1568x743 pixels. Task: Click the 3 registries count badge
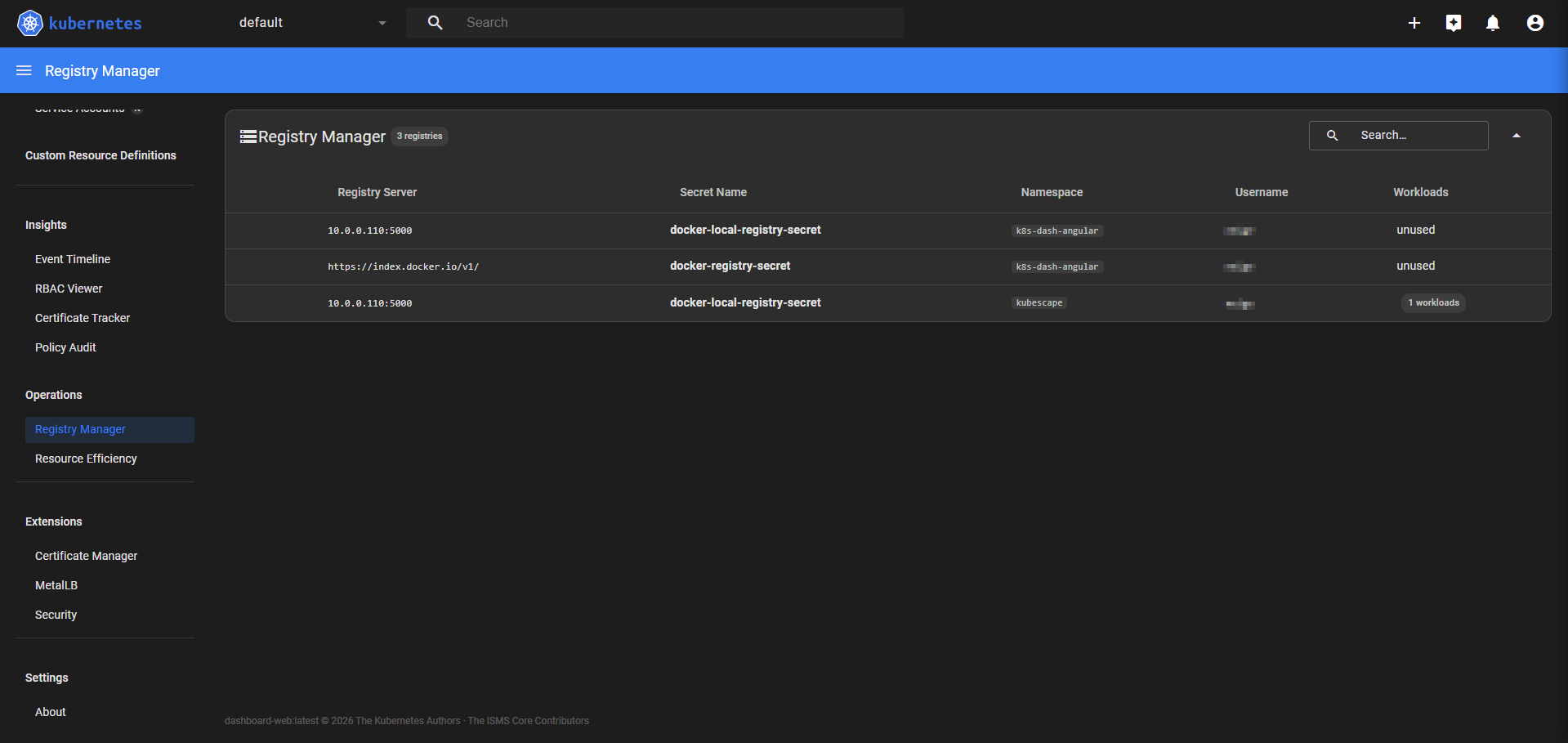(419, 137)
